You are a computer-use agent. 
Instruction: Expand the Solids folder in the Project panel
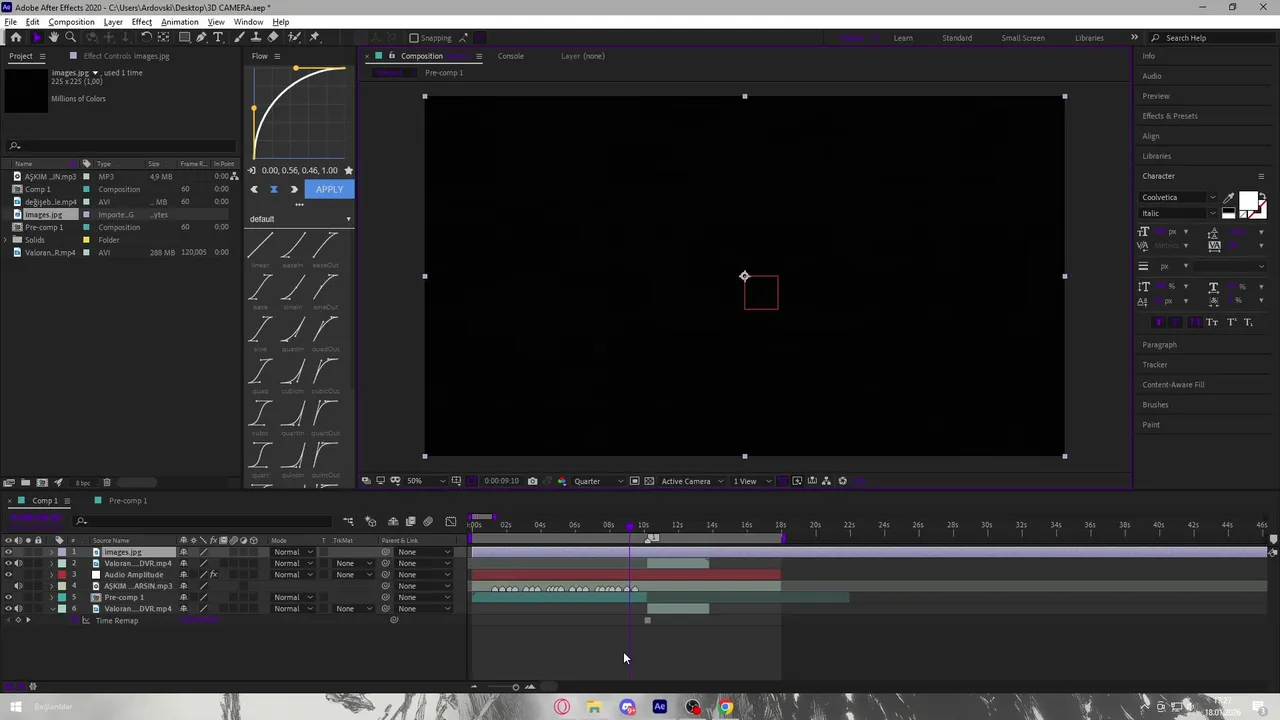point(7,240)
